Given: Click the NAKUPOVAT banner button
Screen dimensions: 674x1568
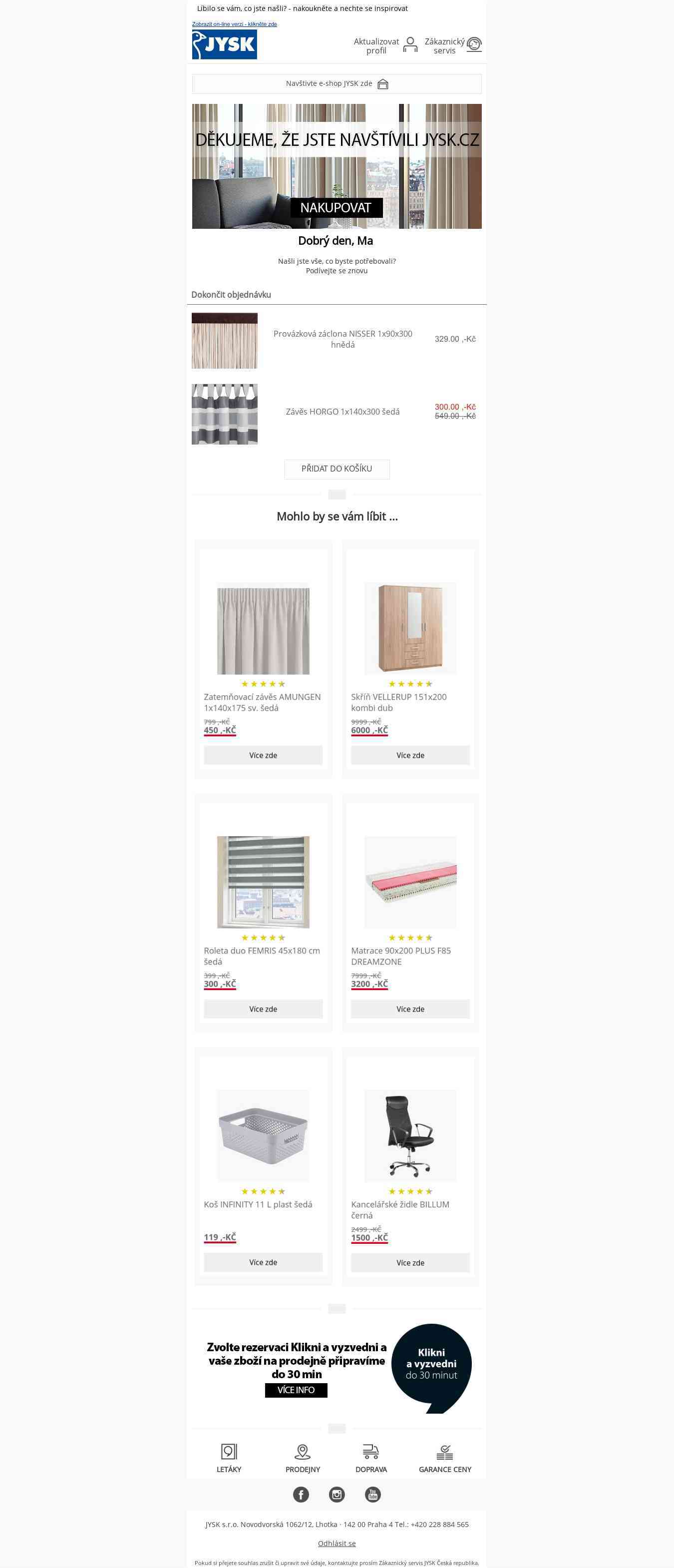Looking at the screenshot, I should (x=336, y=208).
